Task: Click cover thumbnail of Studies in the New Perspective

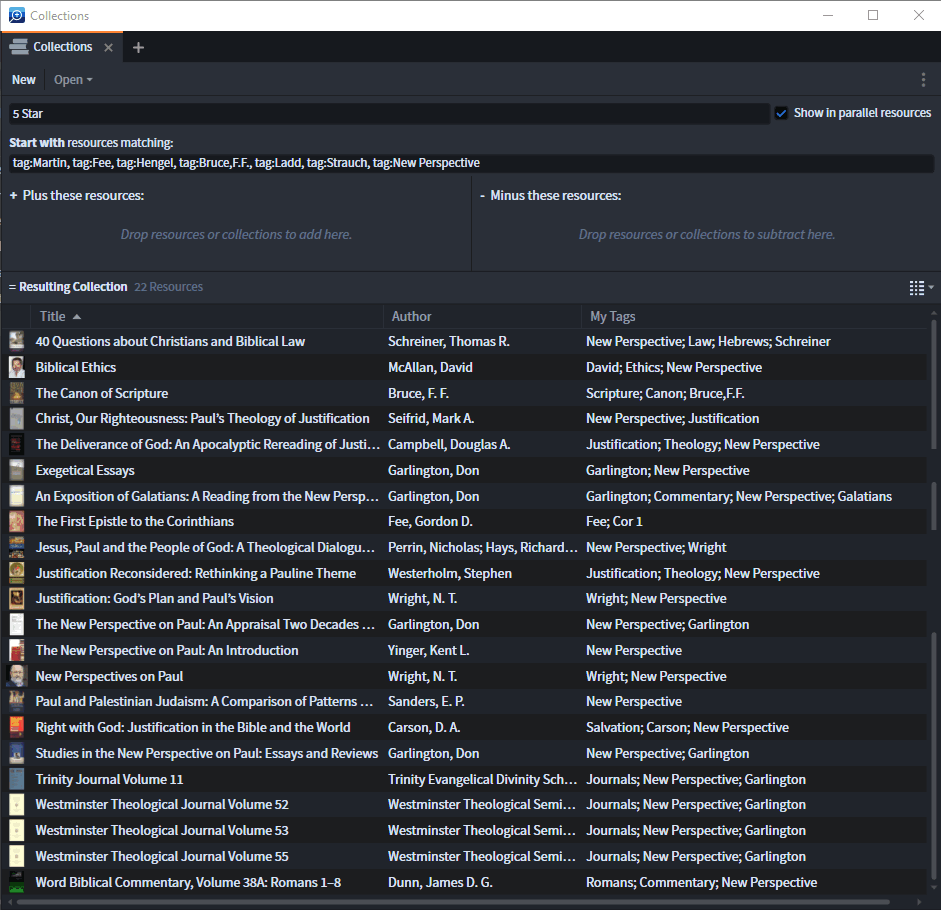Action: coord(17,753)
